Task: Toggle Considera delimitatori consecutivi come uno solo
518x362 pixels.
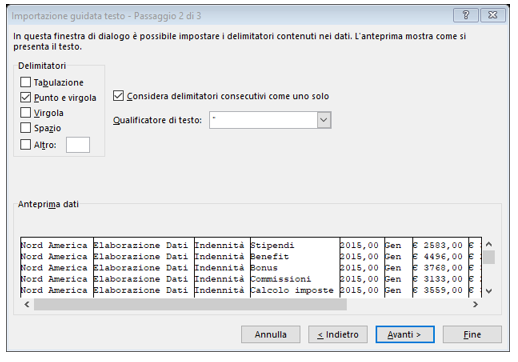Action: point(118,96)
